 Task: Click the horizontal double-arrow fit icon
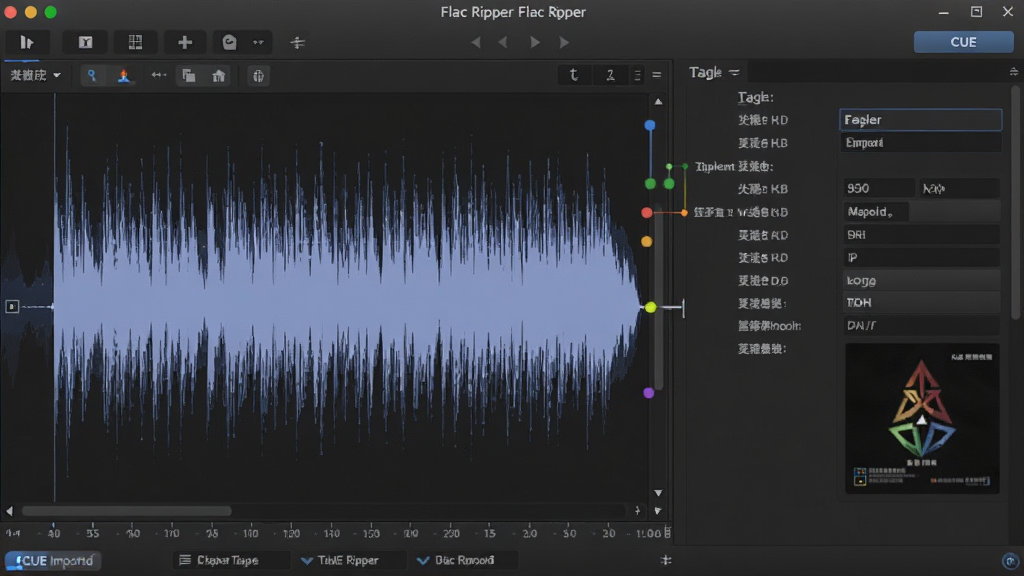pyautogui.click(x=158, y=76)
